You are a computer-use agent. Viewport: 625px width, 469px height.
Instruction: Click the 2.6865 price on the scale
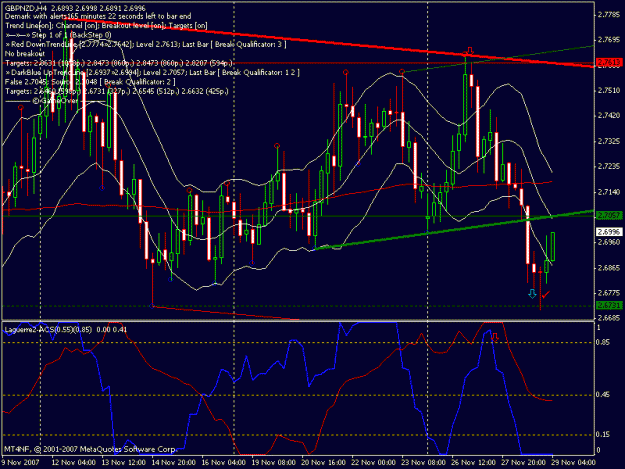609,268
